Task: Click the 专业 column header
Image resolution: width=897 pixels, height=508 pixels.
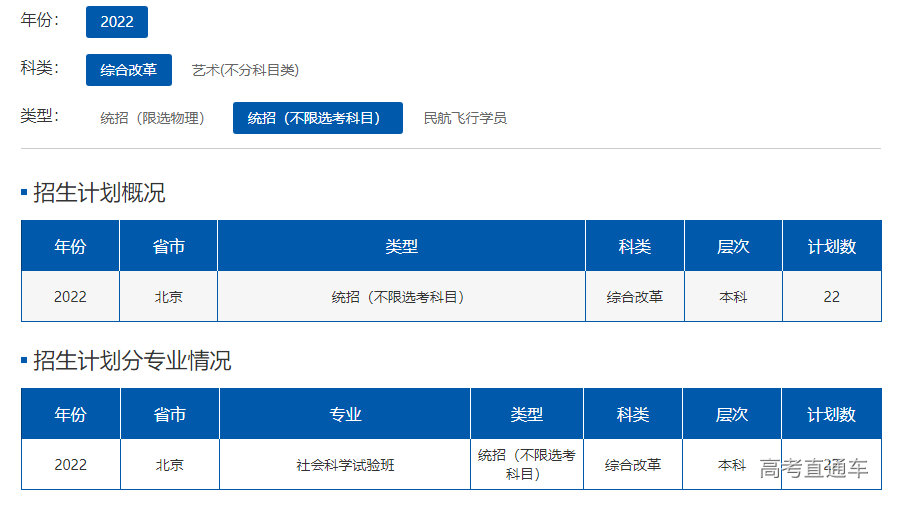Action: tap(345, 414)
